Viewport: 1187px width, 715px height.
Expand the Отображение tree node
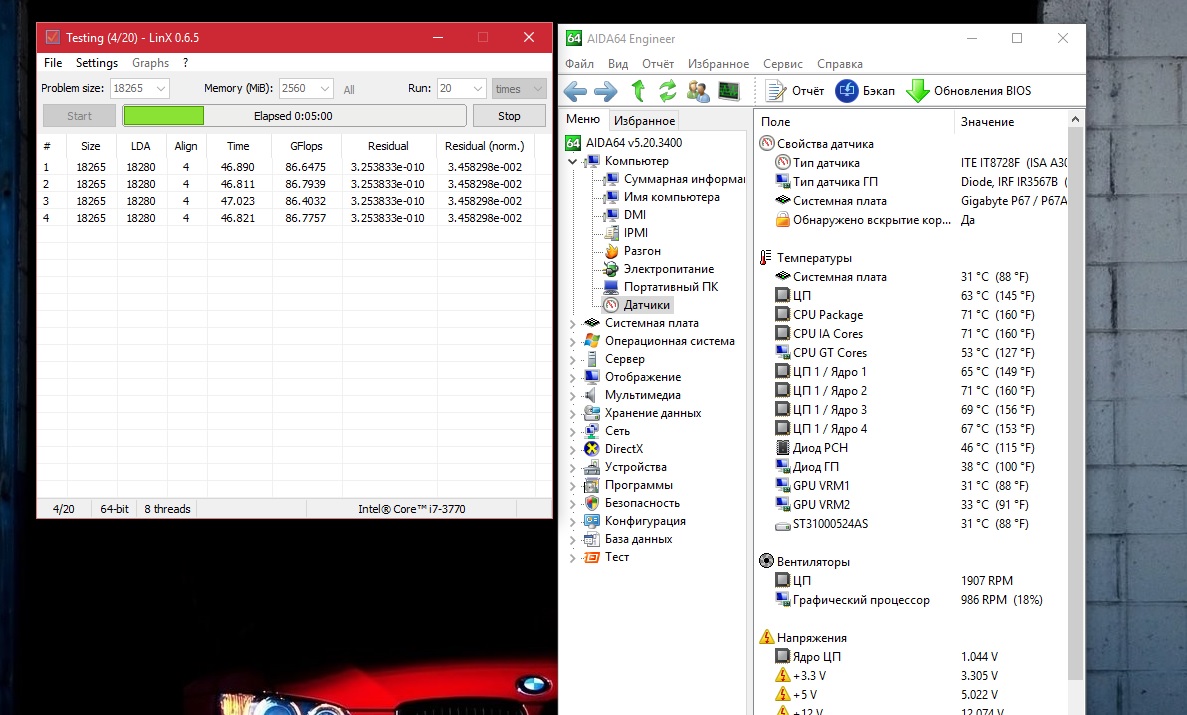point(573,377)
